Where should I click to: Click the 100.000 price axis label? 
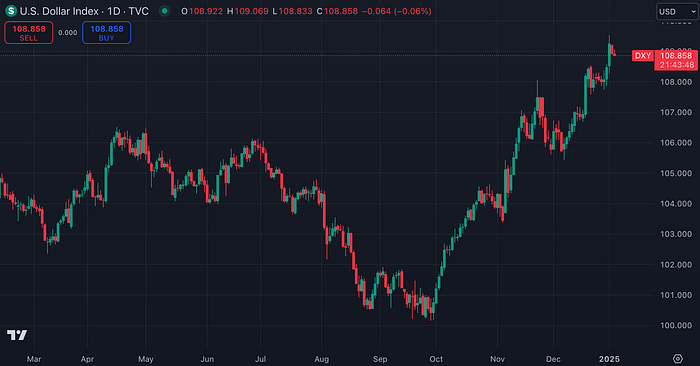[676, 325]
